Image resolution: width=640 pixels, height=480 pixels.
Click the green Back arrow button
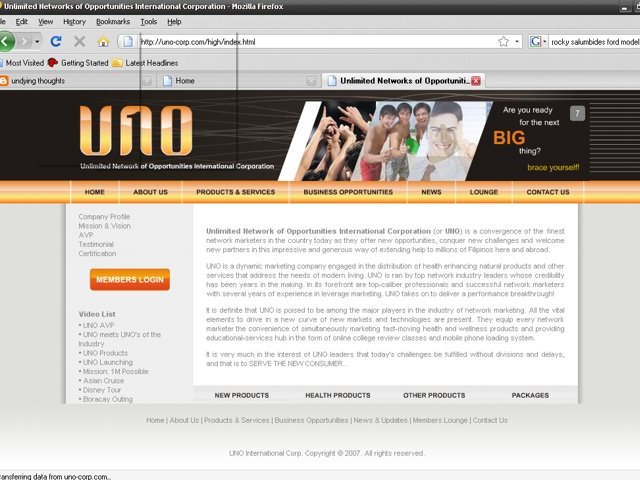pos(7,41)
